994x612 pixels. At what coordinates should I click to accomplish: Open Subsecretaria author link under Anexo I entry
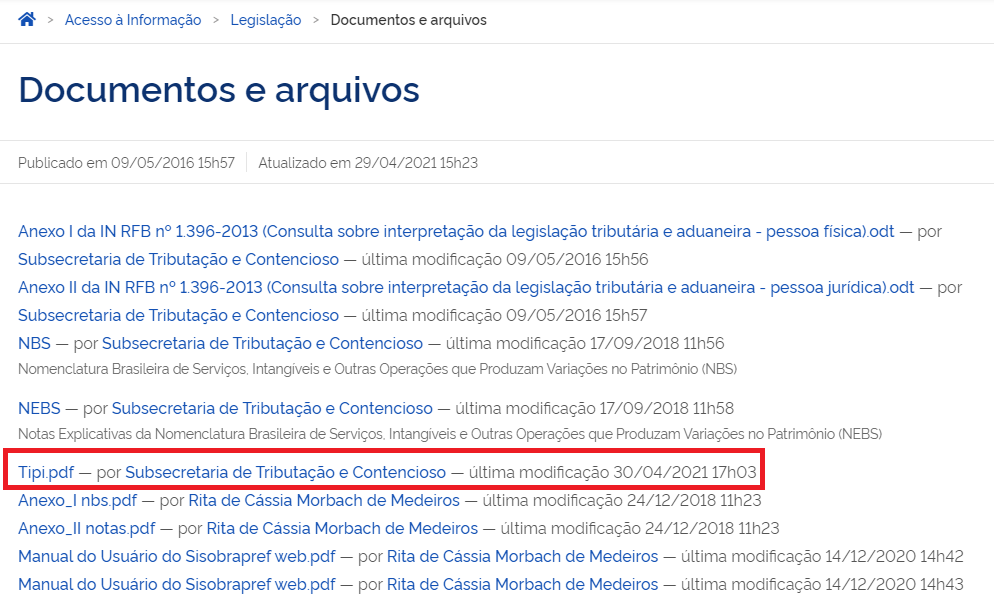[x=178, y=259]
